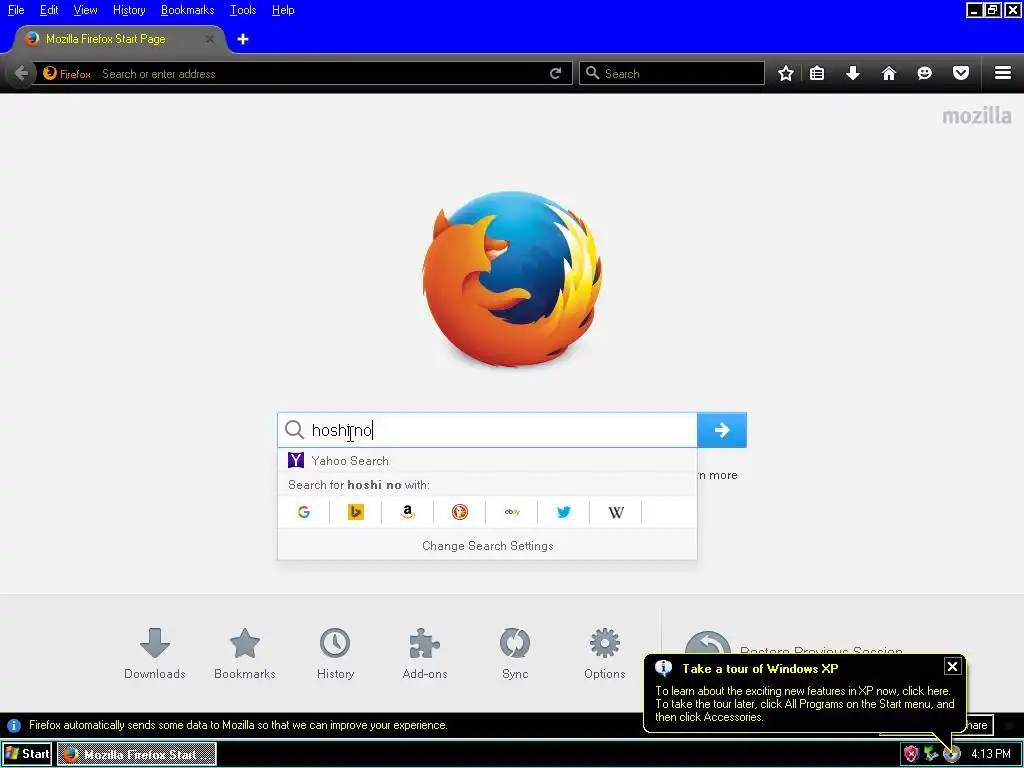The image size is (1024, 768).
Task: Close the Firefox Start Page tab
Action: tap(210, 39)
